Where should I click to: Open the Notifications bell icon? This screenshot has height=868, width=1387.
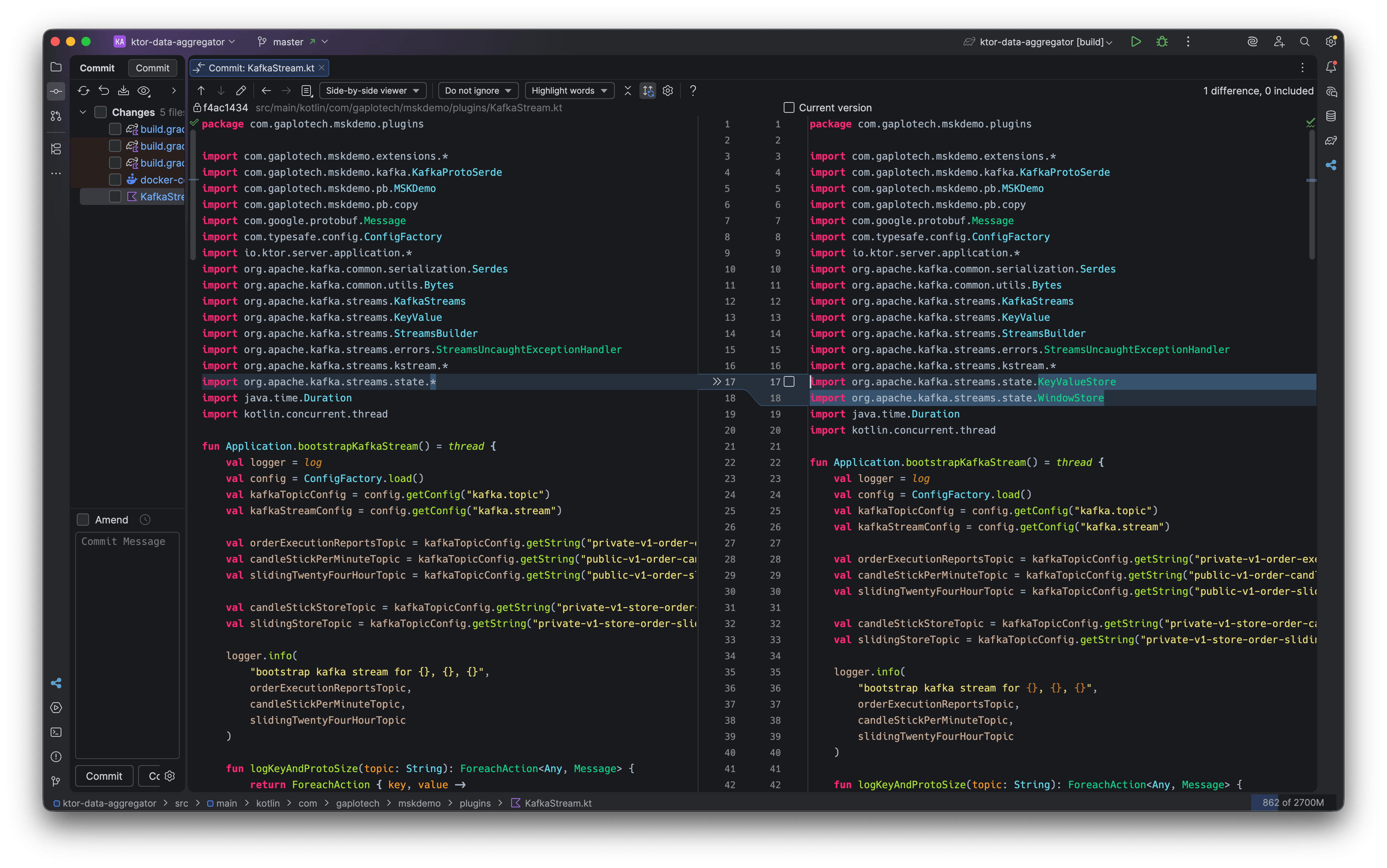tap(1331, 67)
